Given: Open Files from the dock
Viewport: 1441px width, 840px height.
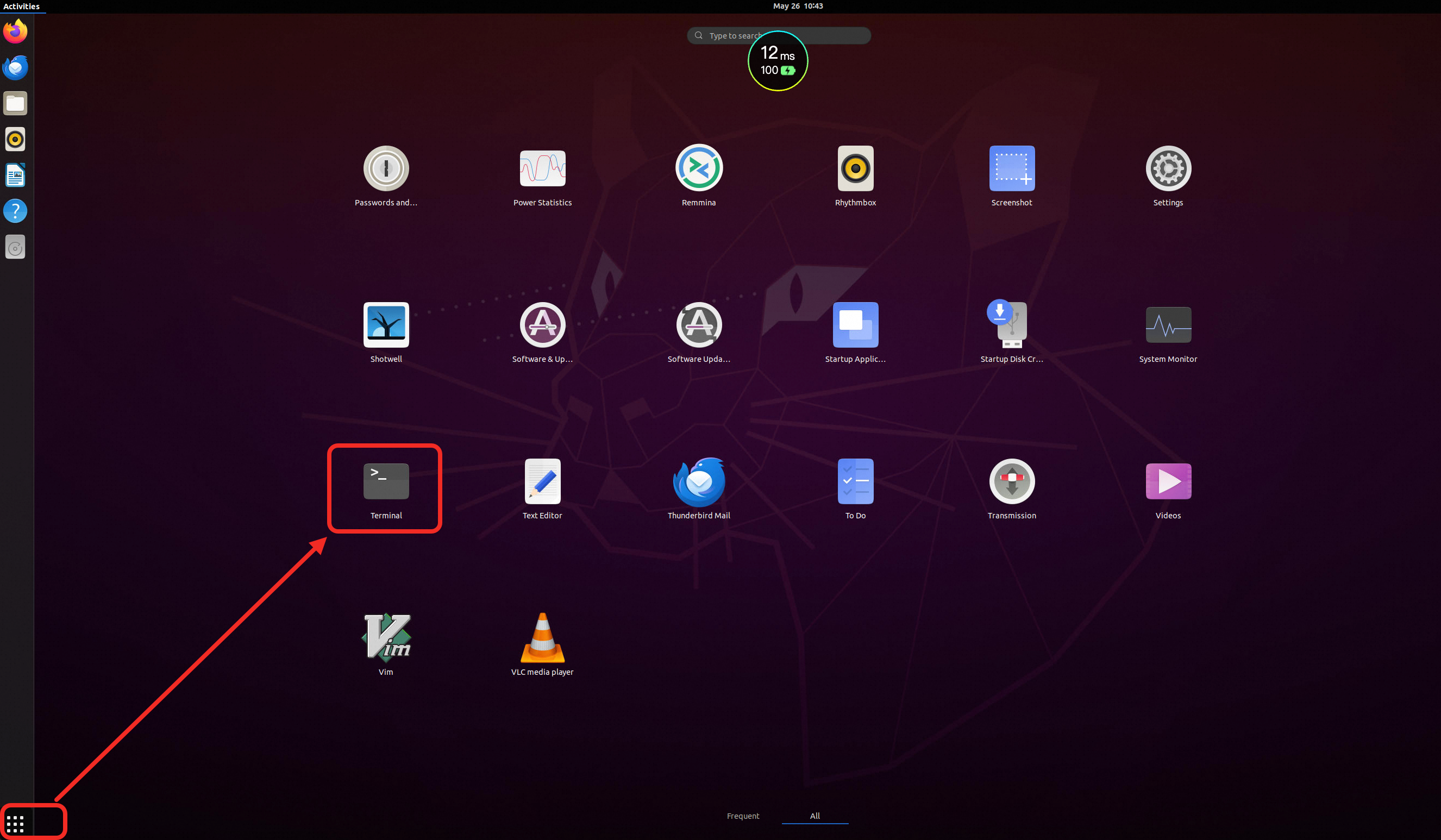Looking at the screenshot, I should coord(15,103).
